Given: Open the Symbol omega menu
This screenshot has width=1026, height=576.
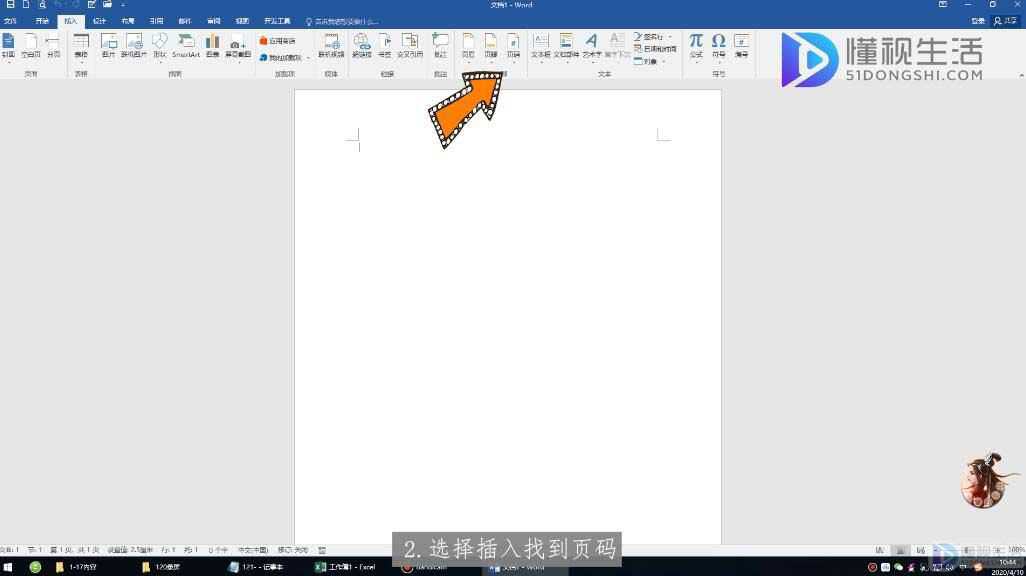Looking at the screenshot, I should click(x=718, y=46).
